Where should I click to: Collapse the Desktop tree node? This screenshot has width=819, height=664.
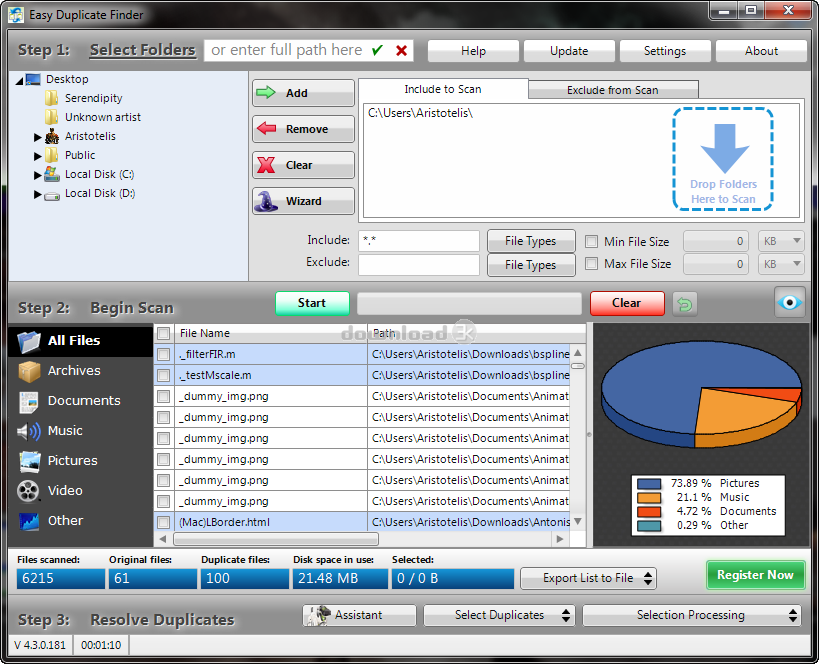(20, 81)
